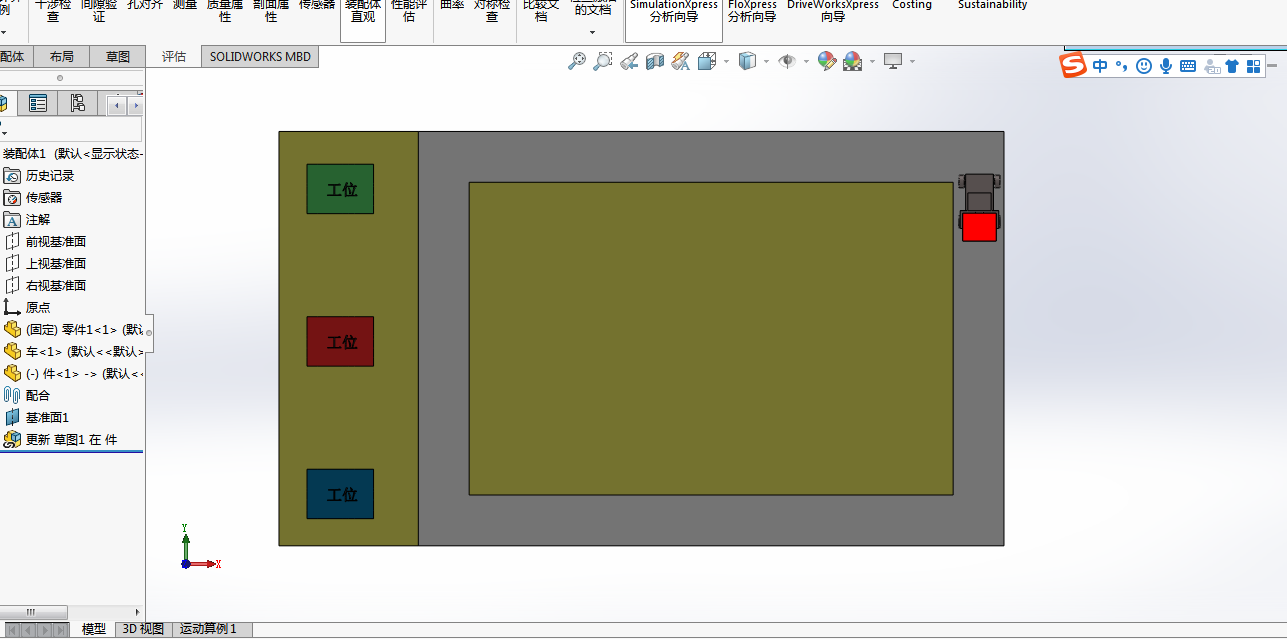Click the 性能评估 toolbar button
The width and height of the screenshot is (1287, 639).
point(409,12)
